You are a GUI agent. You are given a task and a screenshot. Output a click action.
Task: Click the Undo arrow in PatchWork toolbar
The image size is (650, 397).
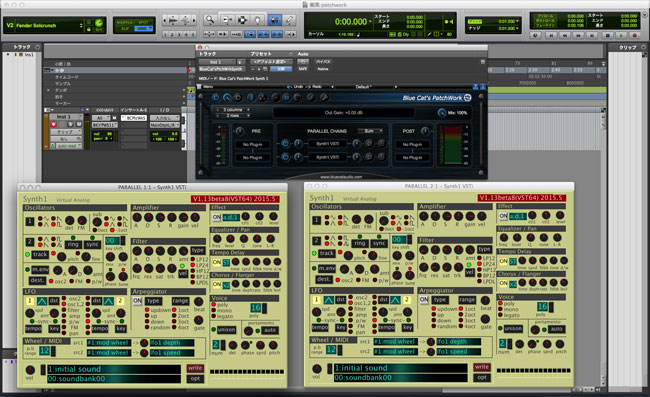[x=289, y=87]
